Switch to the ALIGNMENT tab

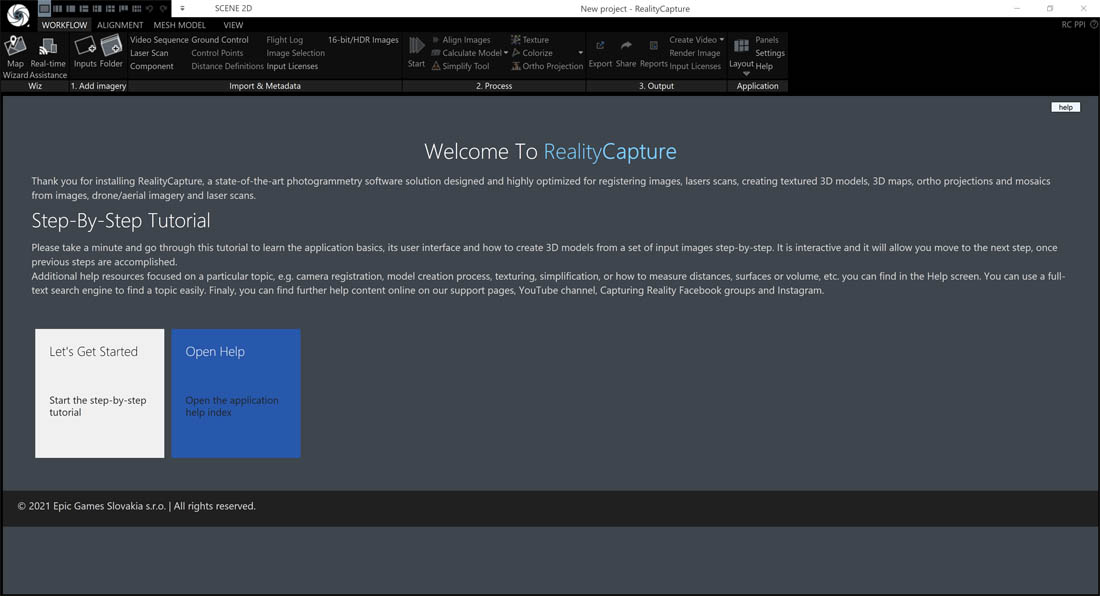tap(120, 25)
